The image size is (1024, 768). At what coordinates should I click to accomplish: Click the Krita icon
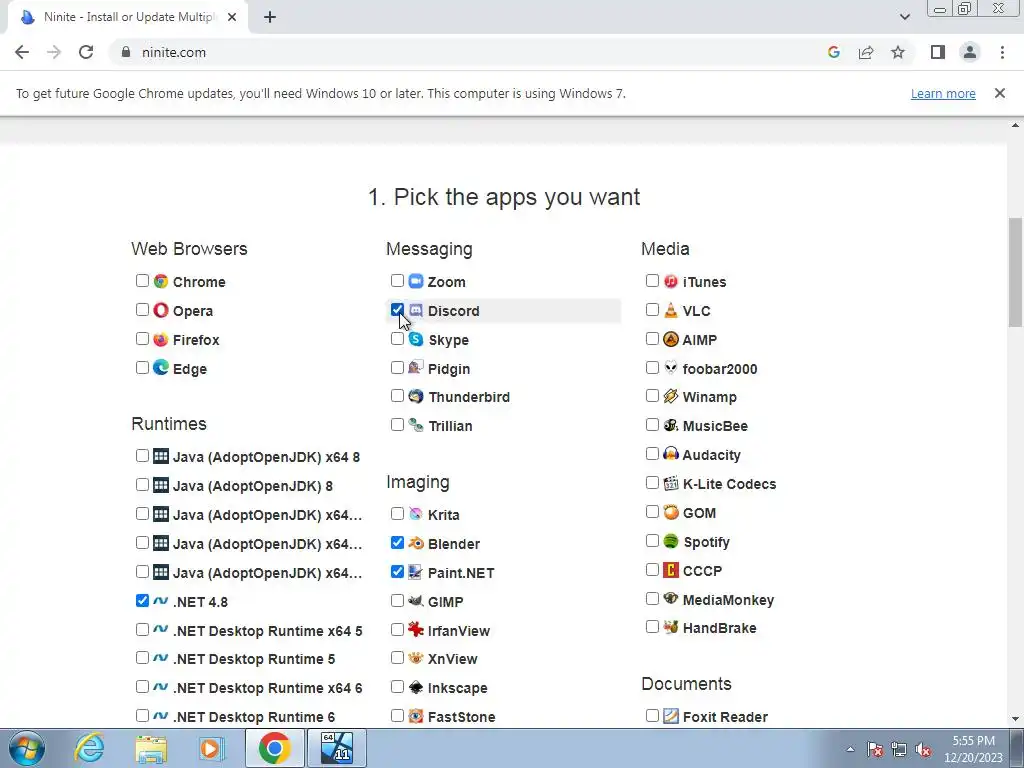416,514
